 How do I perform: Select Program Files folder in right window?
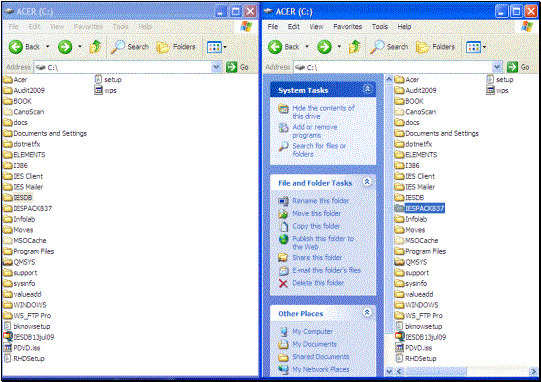pos(420,251)
